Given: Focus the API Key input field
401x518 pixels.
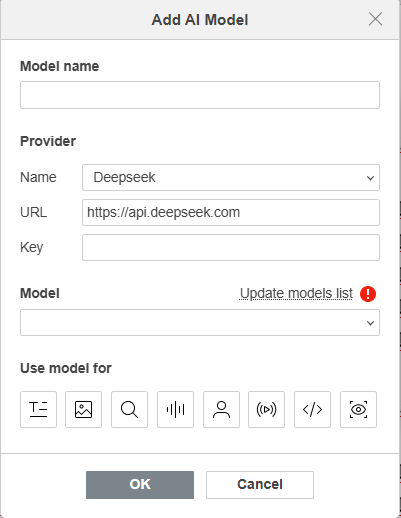Looking at the screenshot, I should [231, 247].
